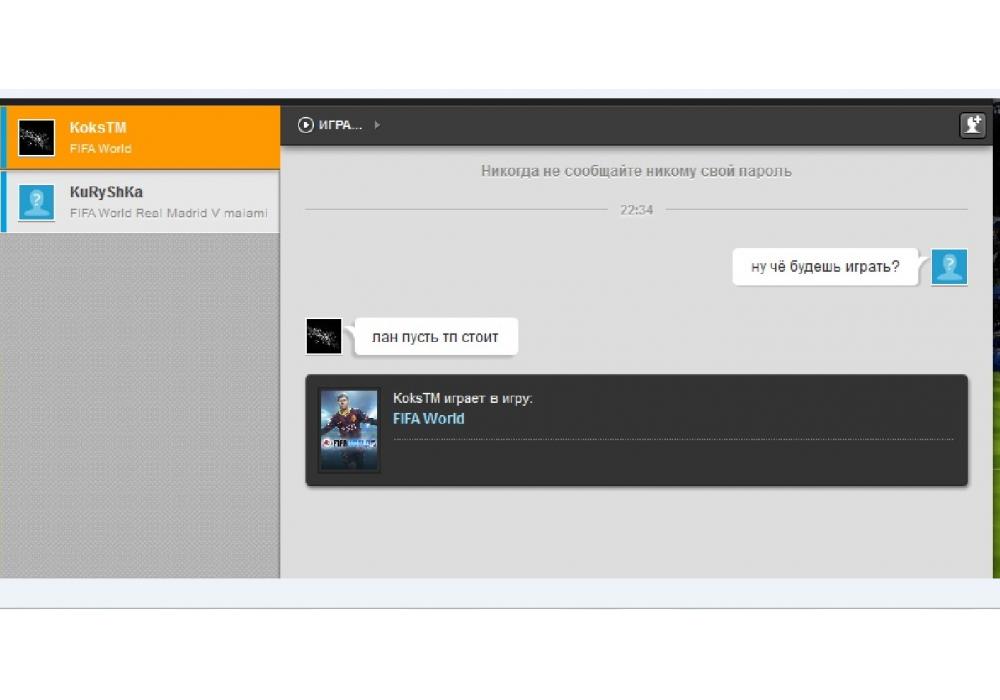Open the FIFA World cover art thumbnail

[x=349, y=430]
